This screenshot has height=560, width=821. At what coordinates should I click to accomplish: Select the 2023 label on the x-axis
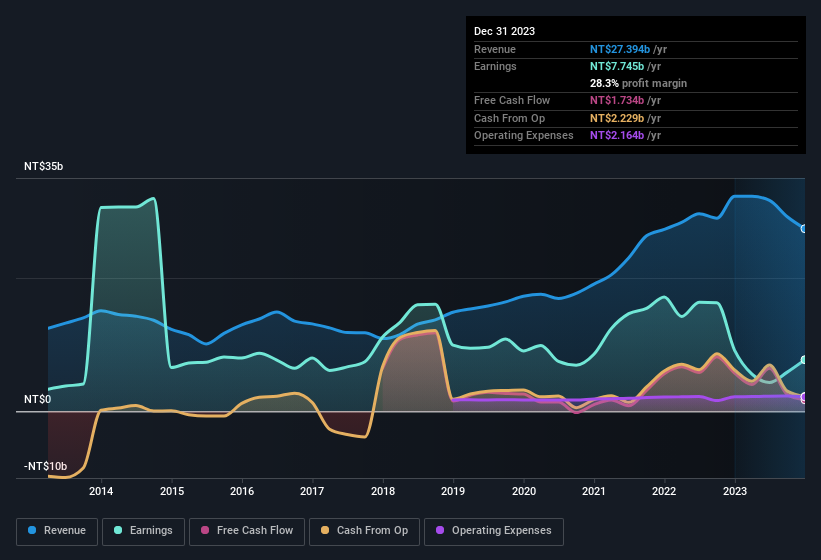coord(735,491)
